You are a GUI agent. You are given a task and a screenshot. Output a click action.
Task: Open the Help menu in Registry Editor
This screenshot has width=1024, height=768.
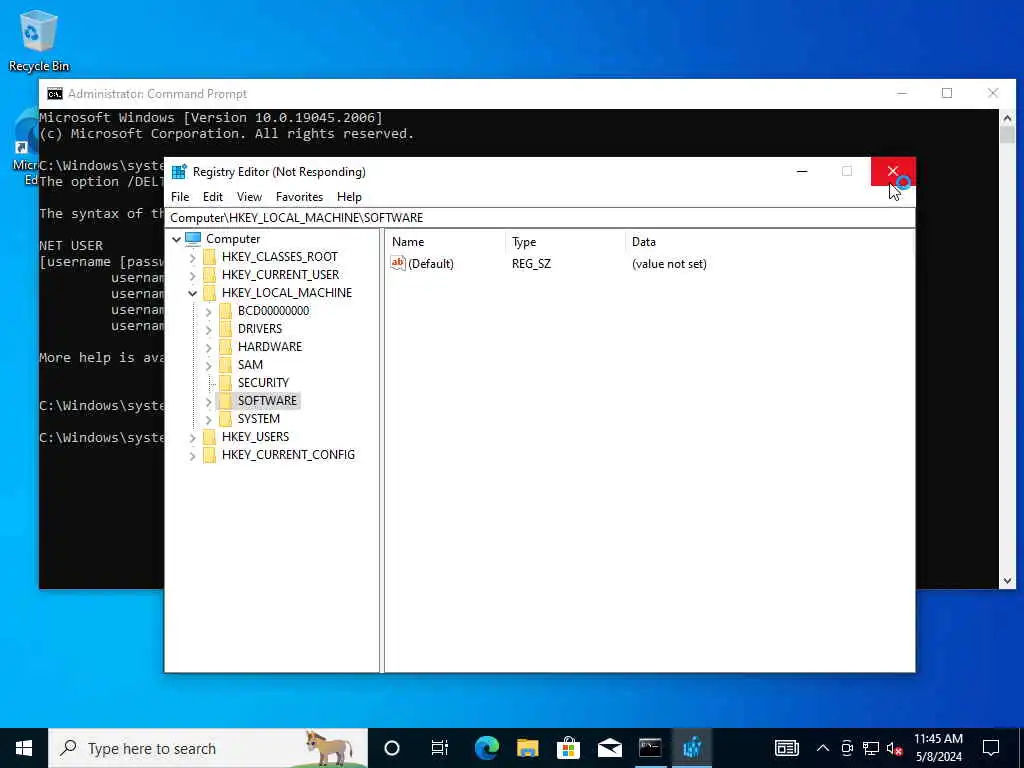[x=349, y=197]
